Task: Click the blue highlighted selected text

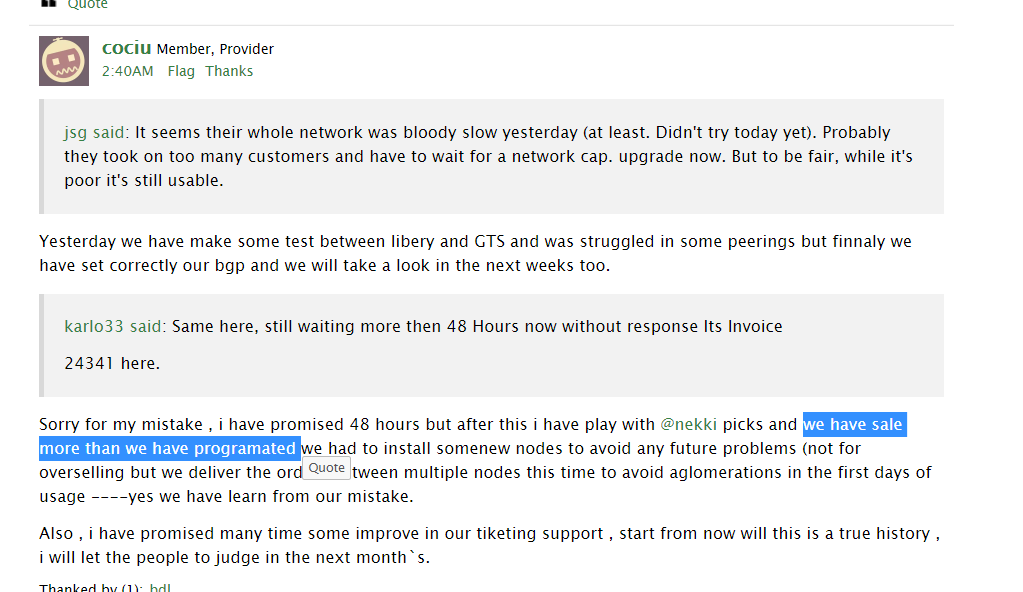Action: [x=170, y=448]
